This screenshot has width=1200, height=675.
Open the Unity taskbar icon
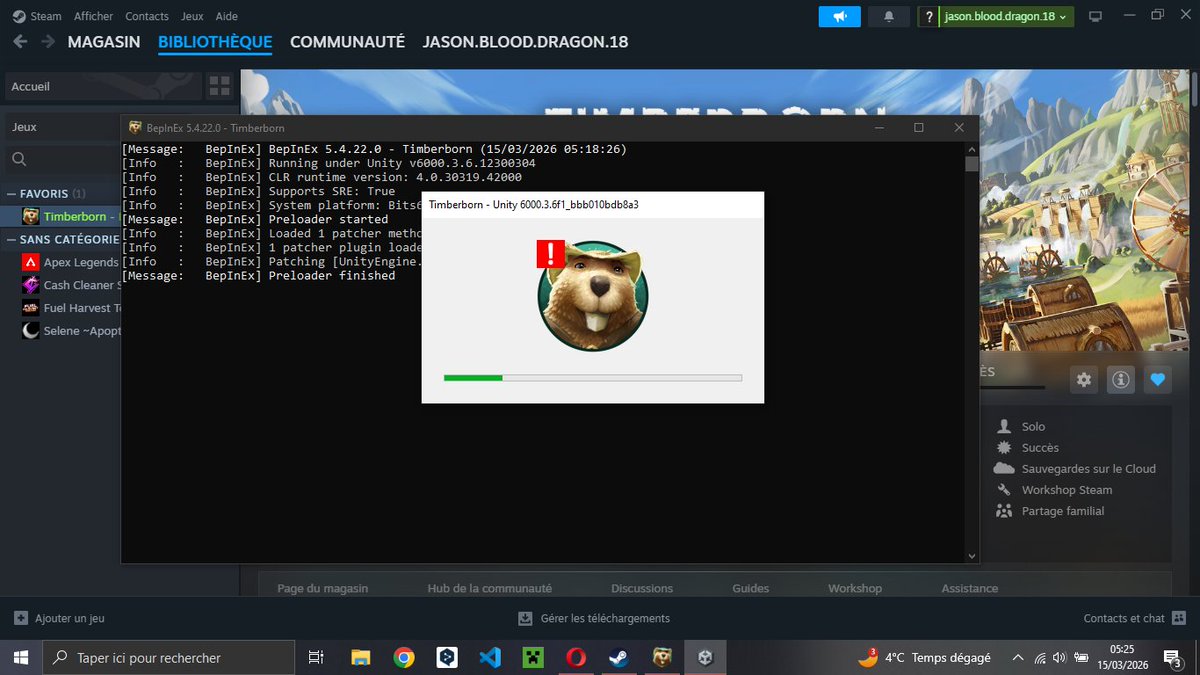click(x=706, y=657)
